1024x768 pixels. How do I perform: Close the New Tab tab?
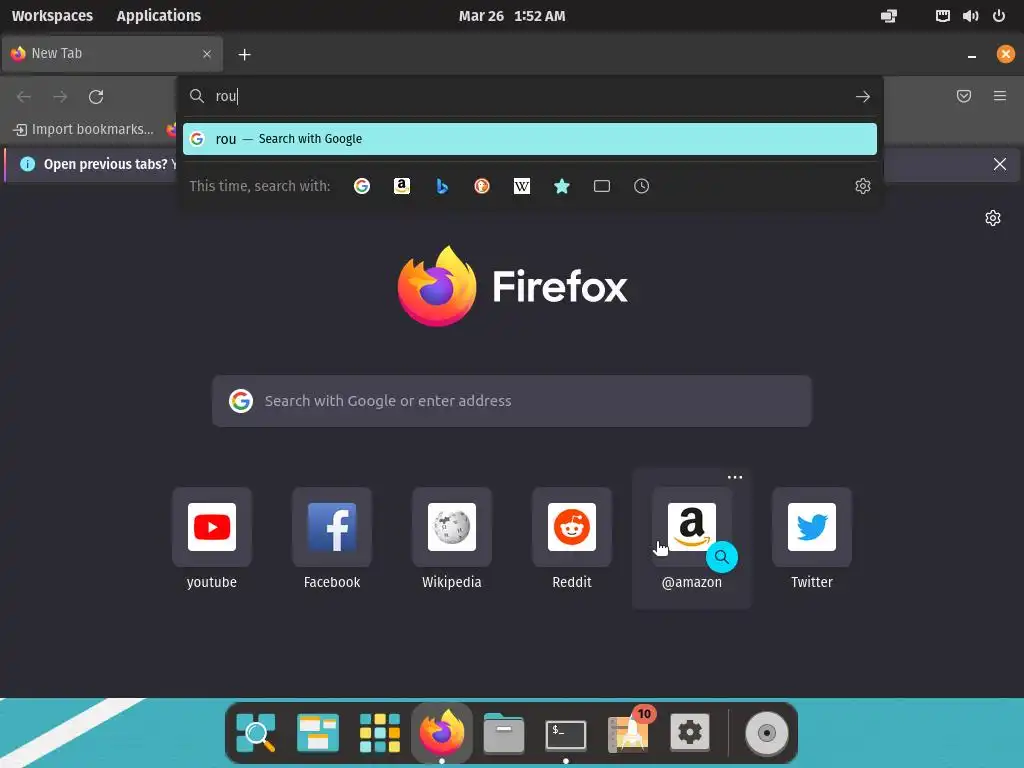(207, 54)
